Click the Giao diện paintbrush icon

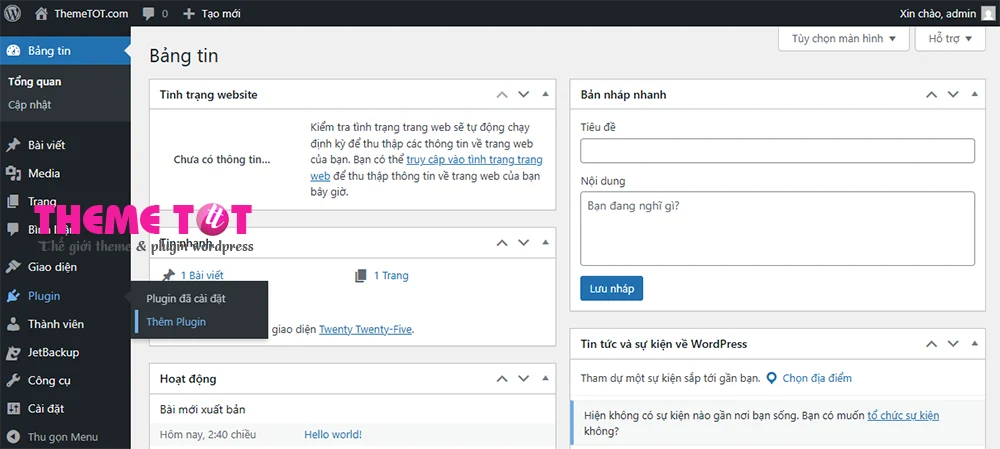(13, 267)
